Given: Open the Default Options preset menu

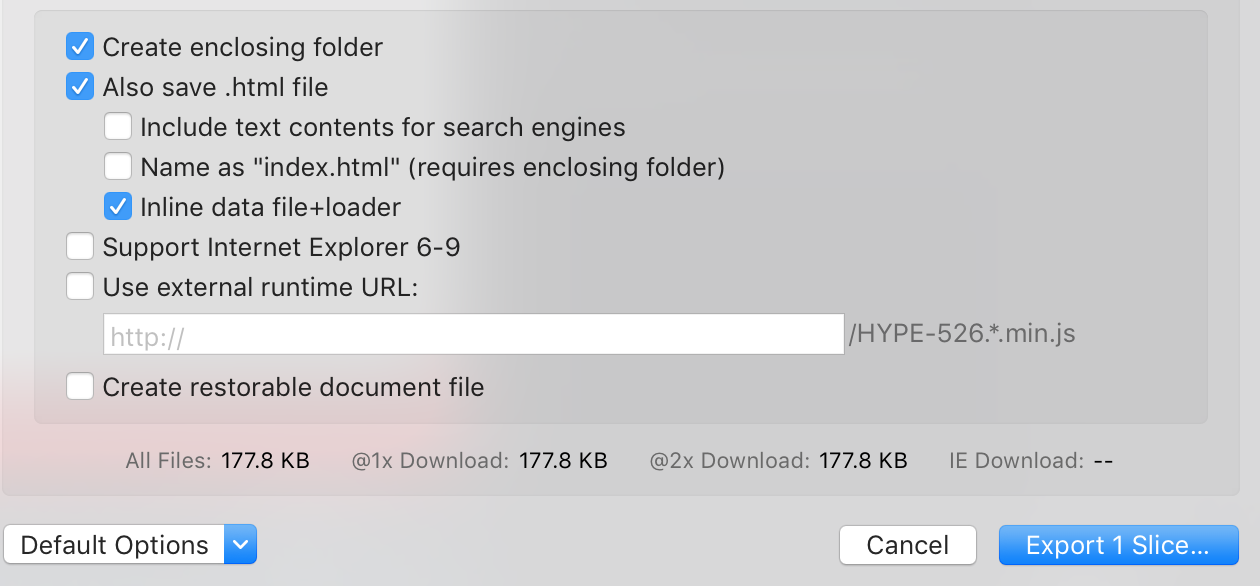Looking at the screenshot, I should click(x=114, y=545).
